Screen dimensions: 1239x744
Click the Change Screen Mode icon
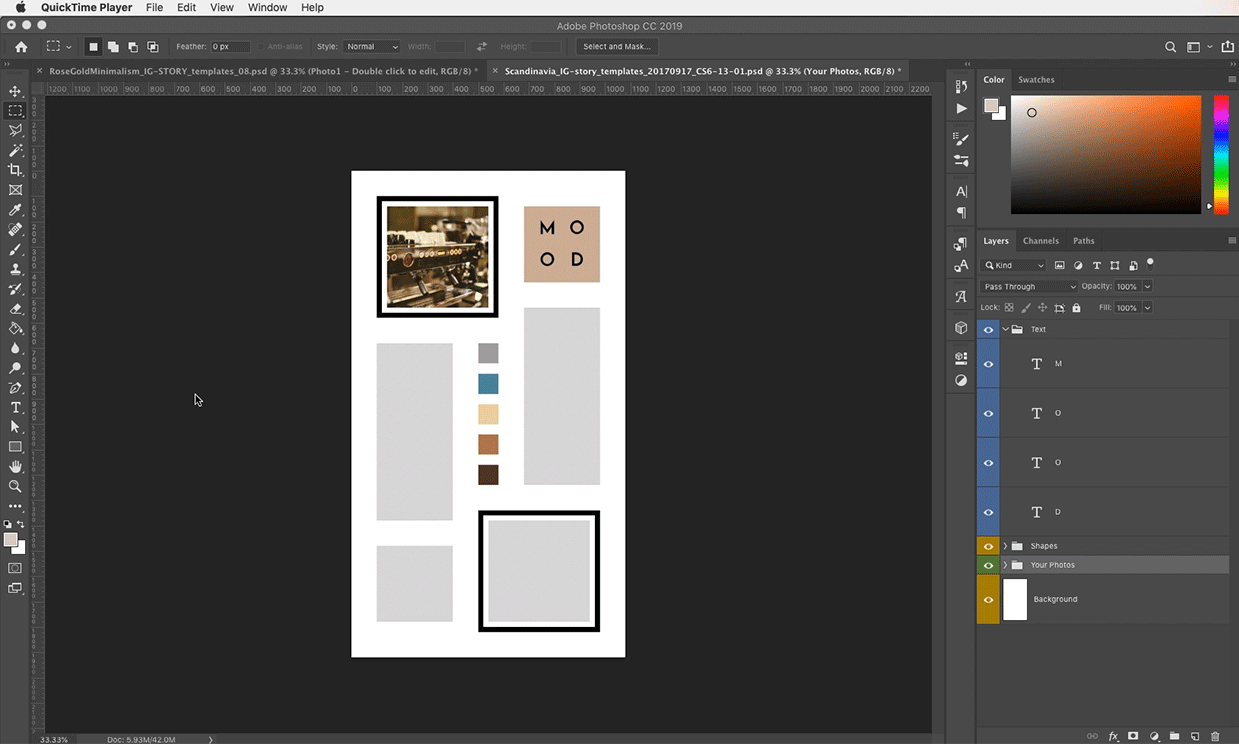tap(15, 588)
